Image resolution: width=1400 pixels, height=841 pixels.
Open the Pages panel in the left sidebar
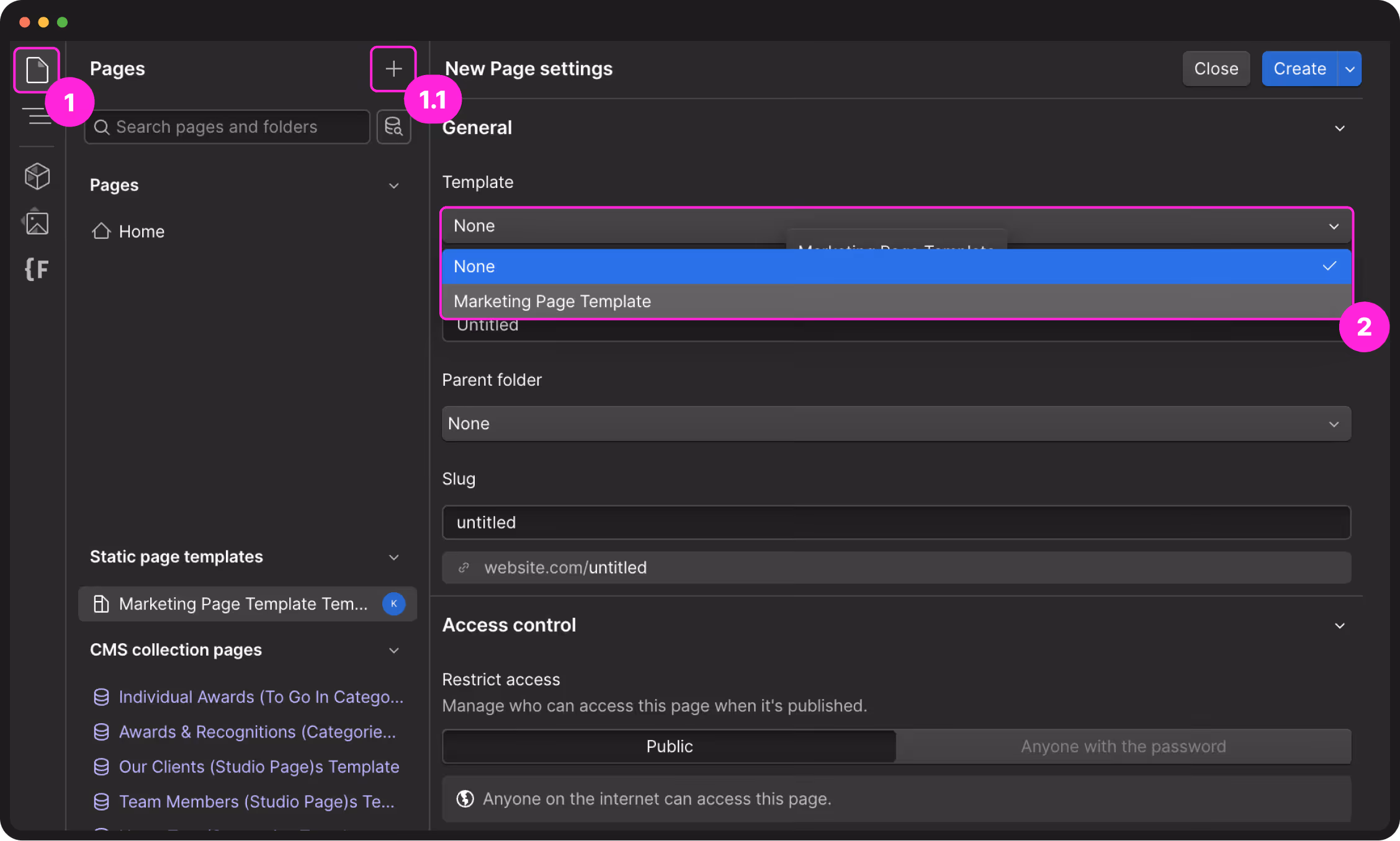(x=37, y=69)
